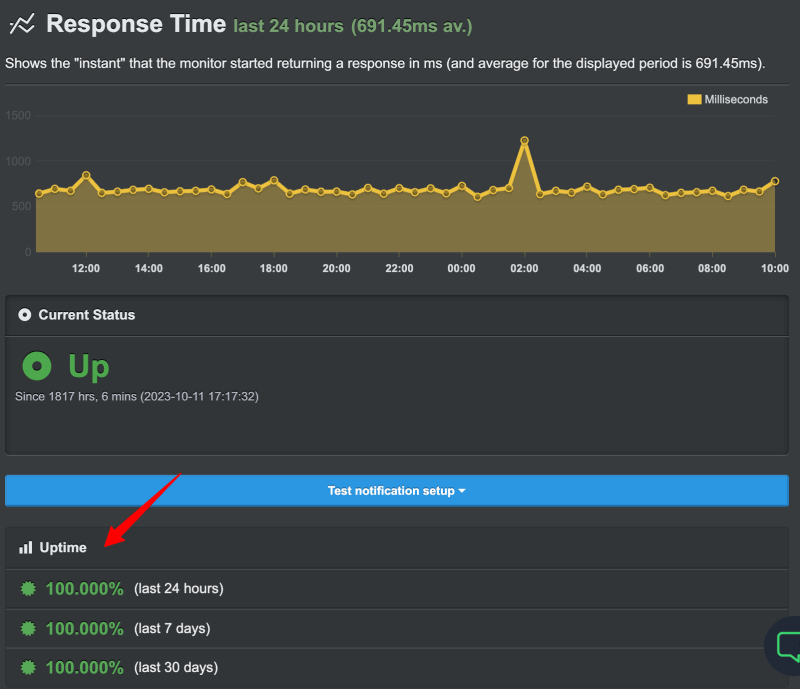Click the 10:00 final data point
The width and height of the screenshot is (800, 689).
[x=775, y=181]
